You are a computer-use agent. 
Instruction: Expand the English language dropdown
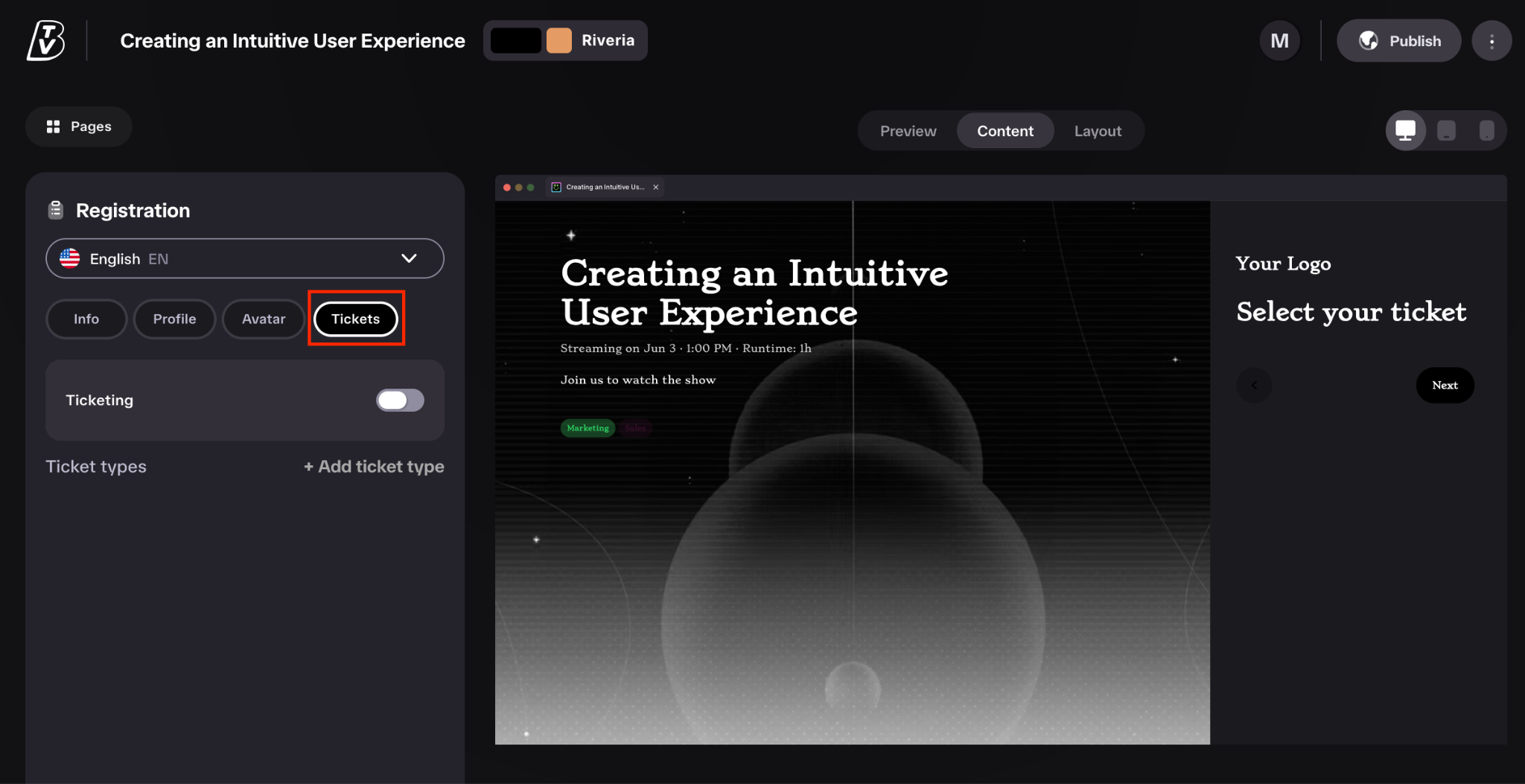coord(245,258)
